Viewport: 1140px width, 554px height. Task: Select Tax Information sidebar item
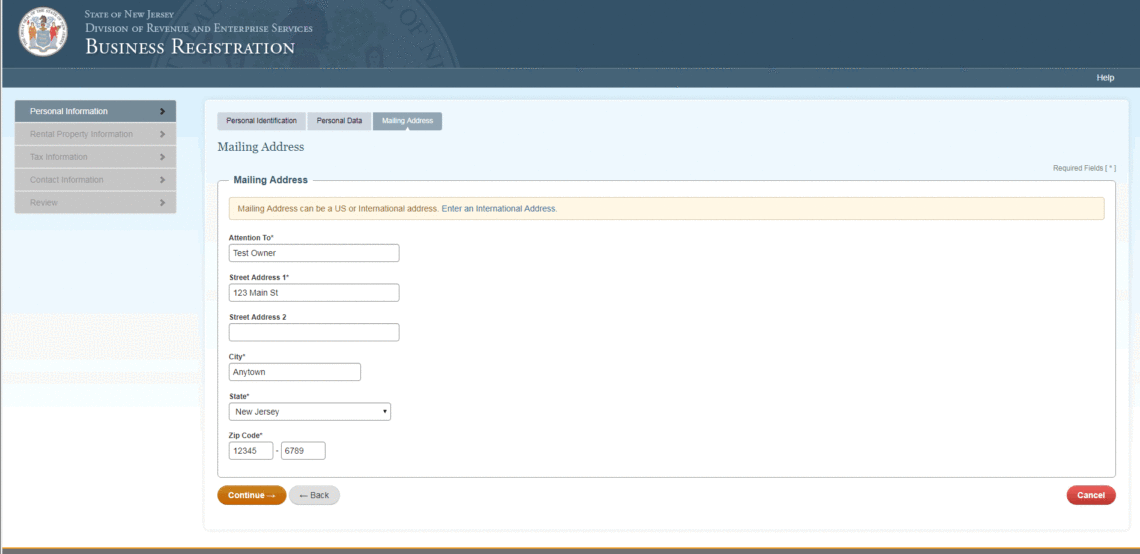pos(95,157)
